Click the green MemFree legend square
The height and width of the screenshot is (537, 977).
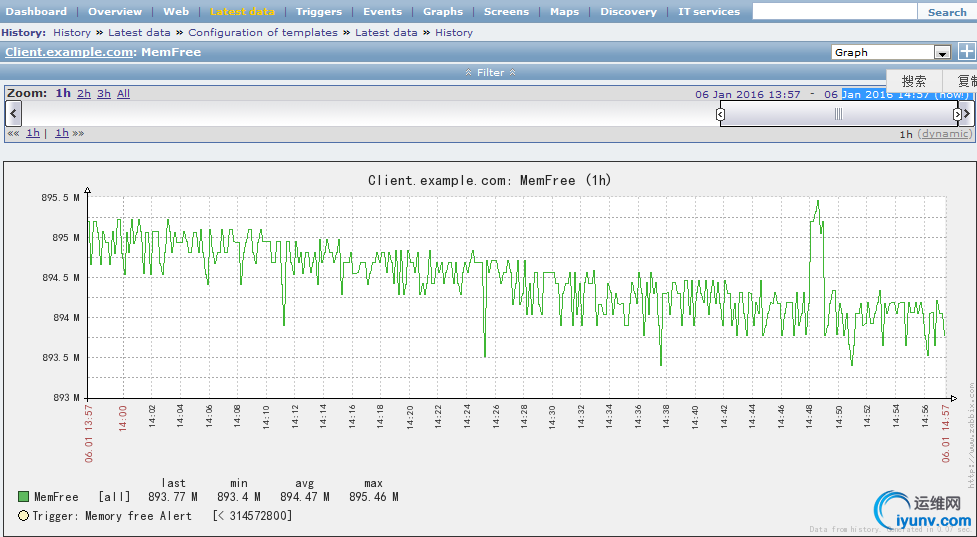23,497
